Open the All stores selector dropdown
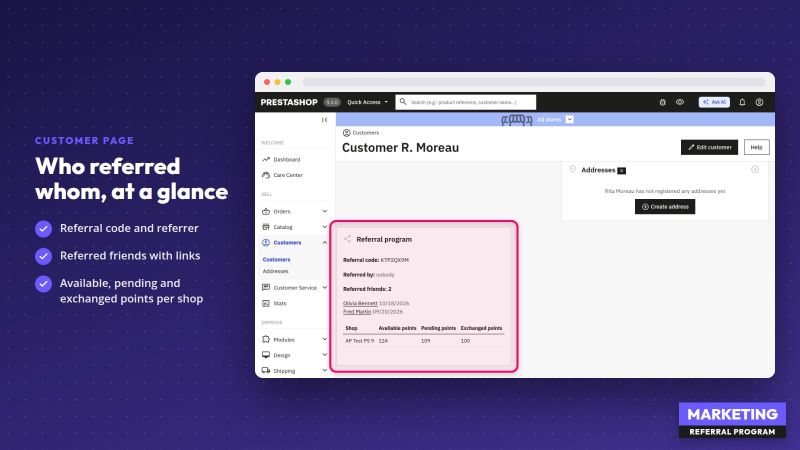The height and width of the screenshot is (450, 800). click(x=570, y=119)
